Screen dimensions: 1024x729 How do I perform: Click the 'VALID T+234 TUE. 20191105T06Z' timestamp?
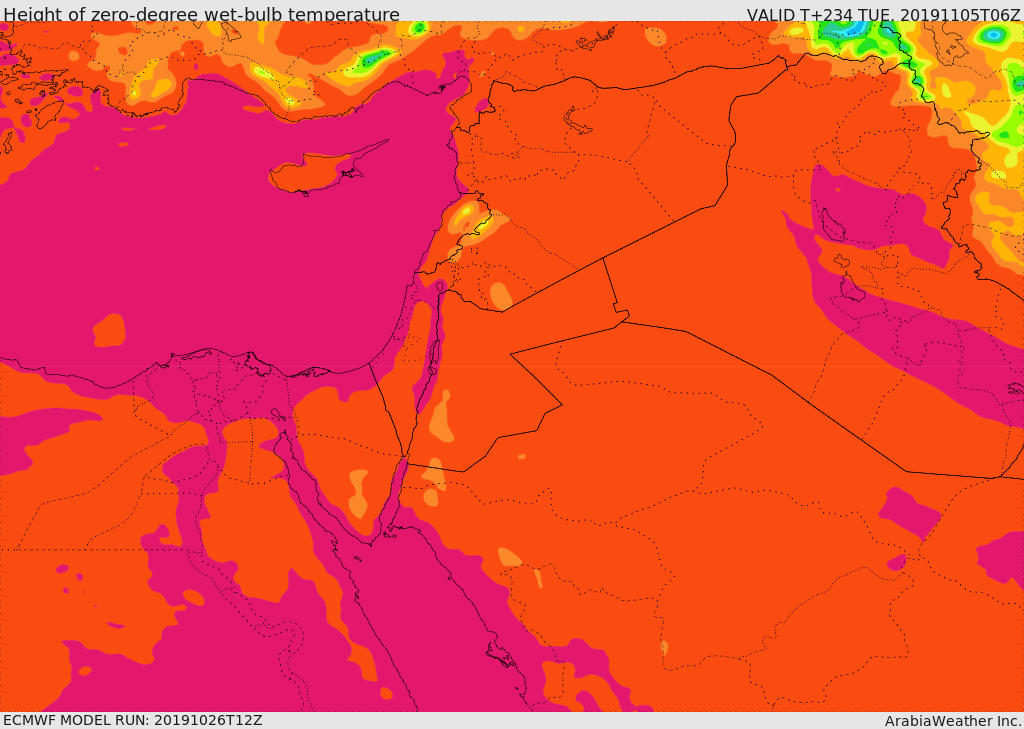coord(883,14)
